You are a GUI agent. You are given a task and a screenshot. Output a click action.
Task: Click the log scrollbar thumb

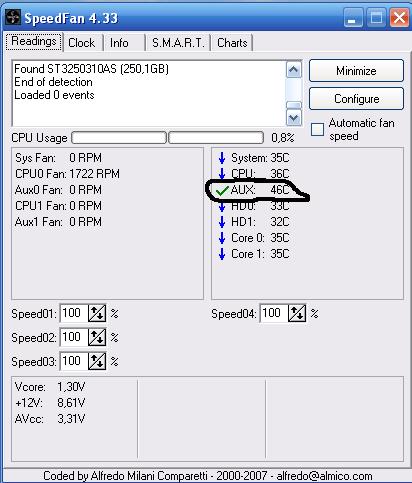coord(294,105)
